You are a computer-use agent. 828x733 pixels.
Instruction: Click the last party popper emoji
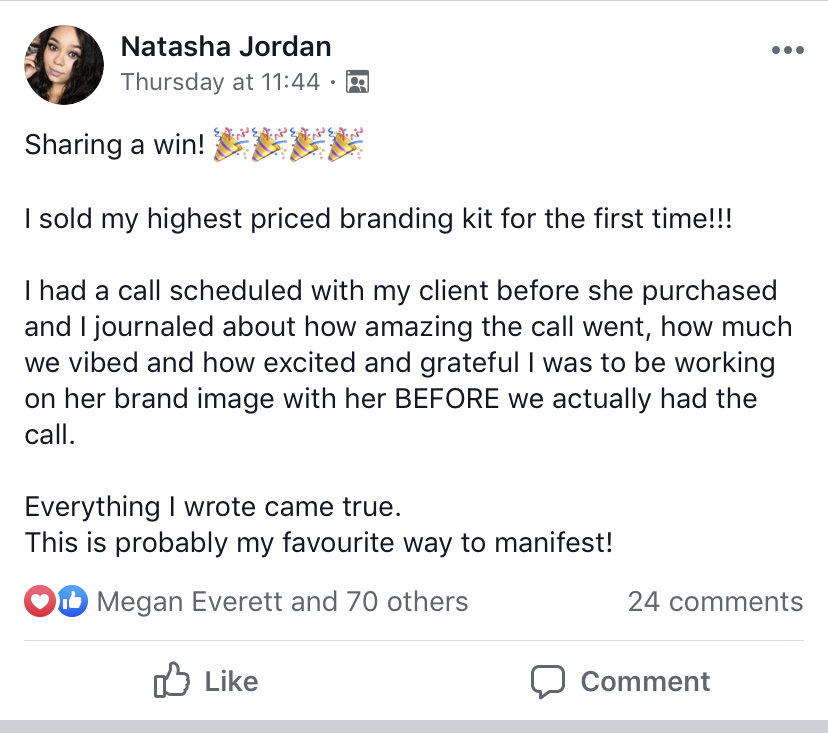click(345, 144)
